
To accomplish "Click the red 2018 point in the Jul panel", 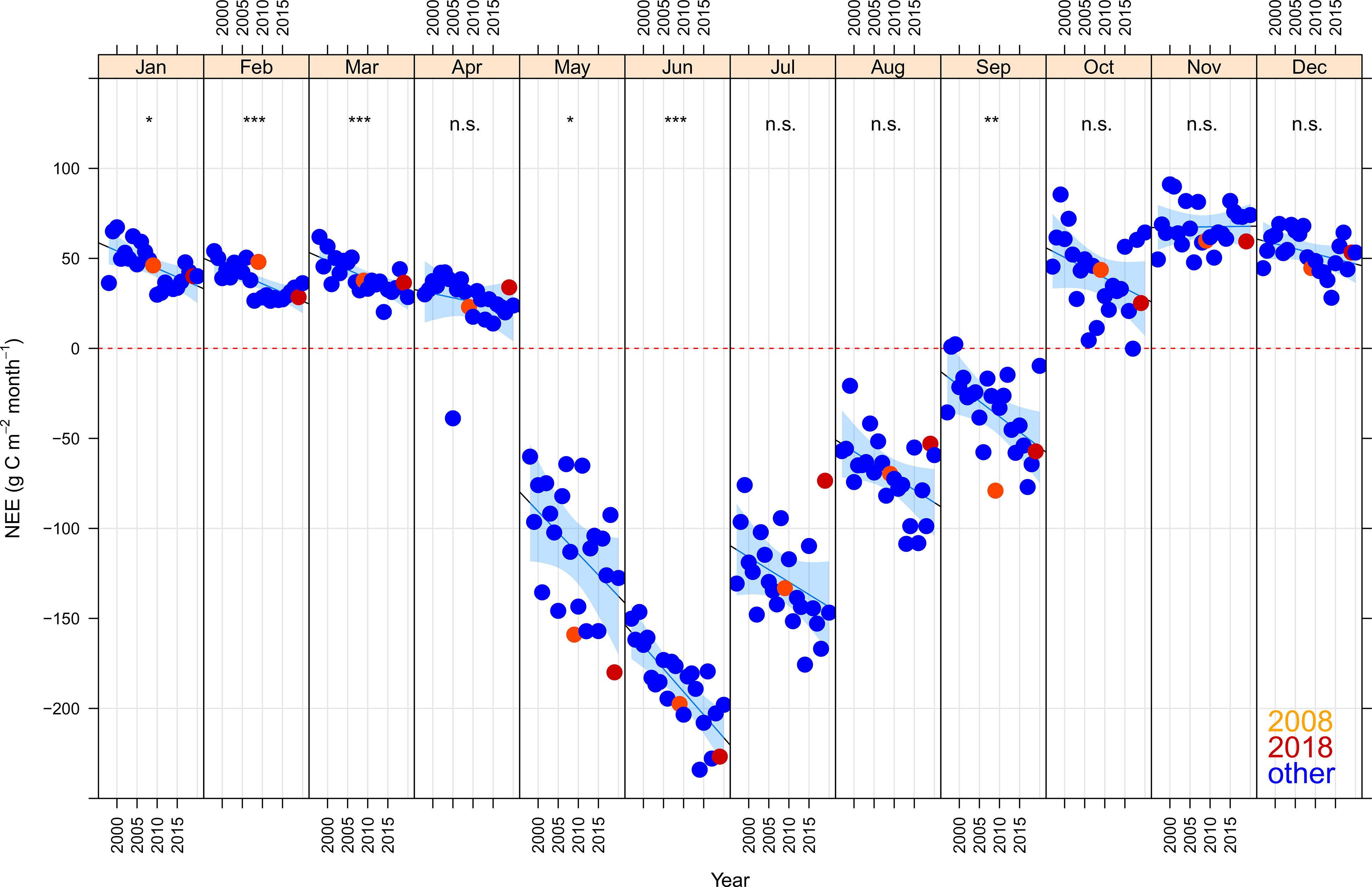I will pyautogui.click(x=825, y=481).
